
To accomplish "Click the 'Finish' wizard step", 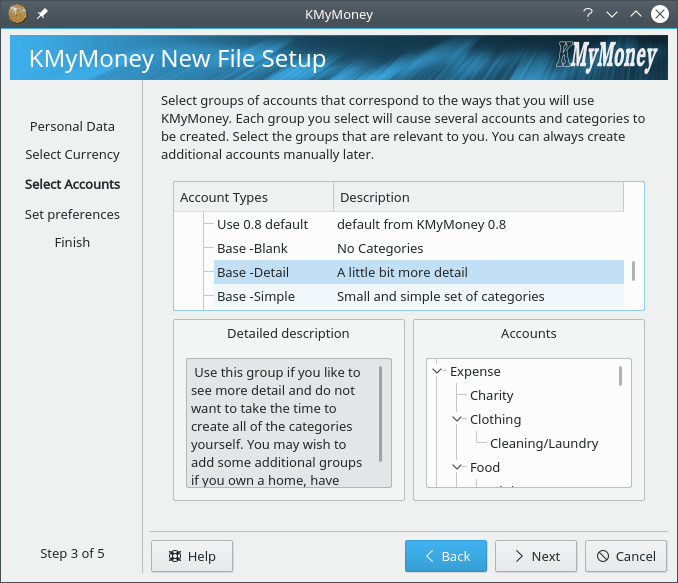I will pyautogui.click(x=72, y=242).
